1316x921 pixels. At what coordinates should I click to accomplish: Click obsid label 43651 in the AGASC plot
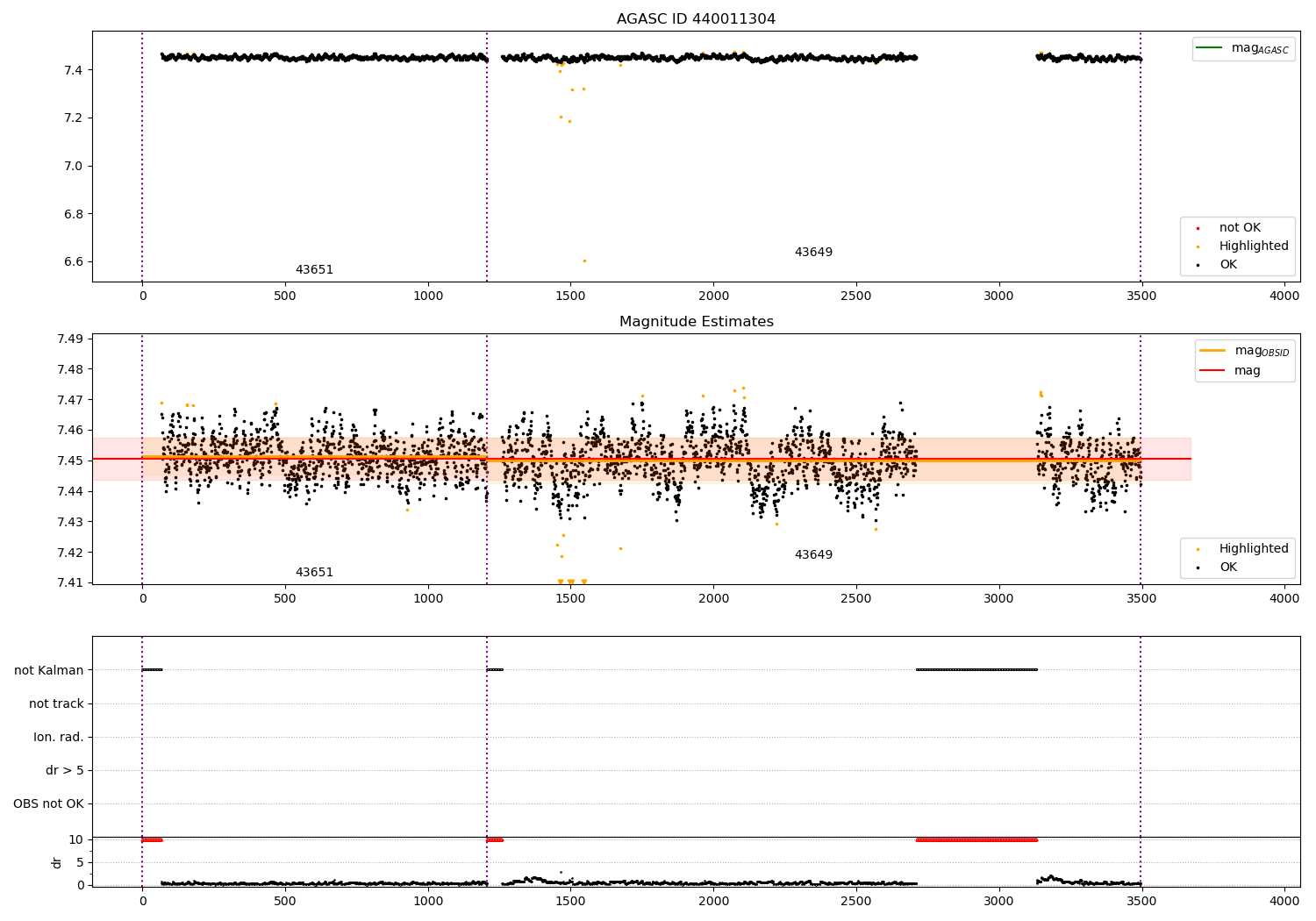coord(314,270)
